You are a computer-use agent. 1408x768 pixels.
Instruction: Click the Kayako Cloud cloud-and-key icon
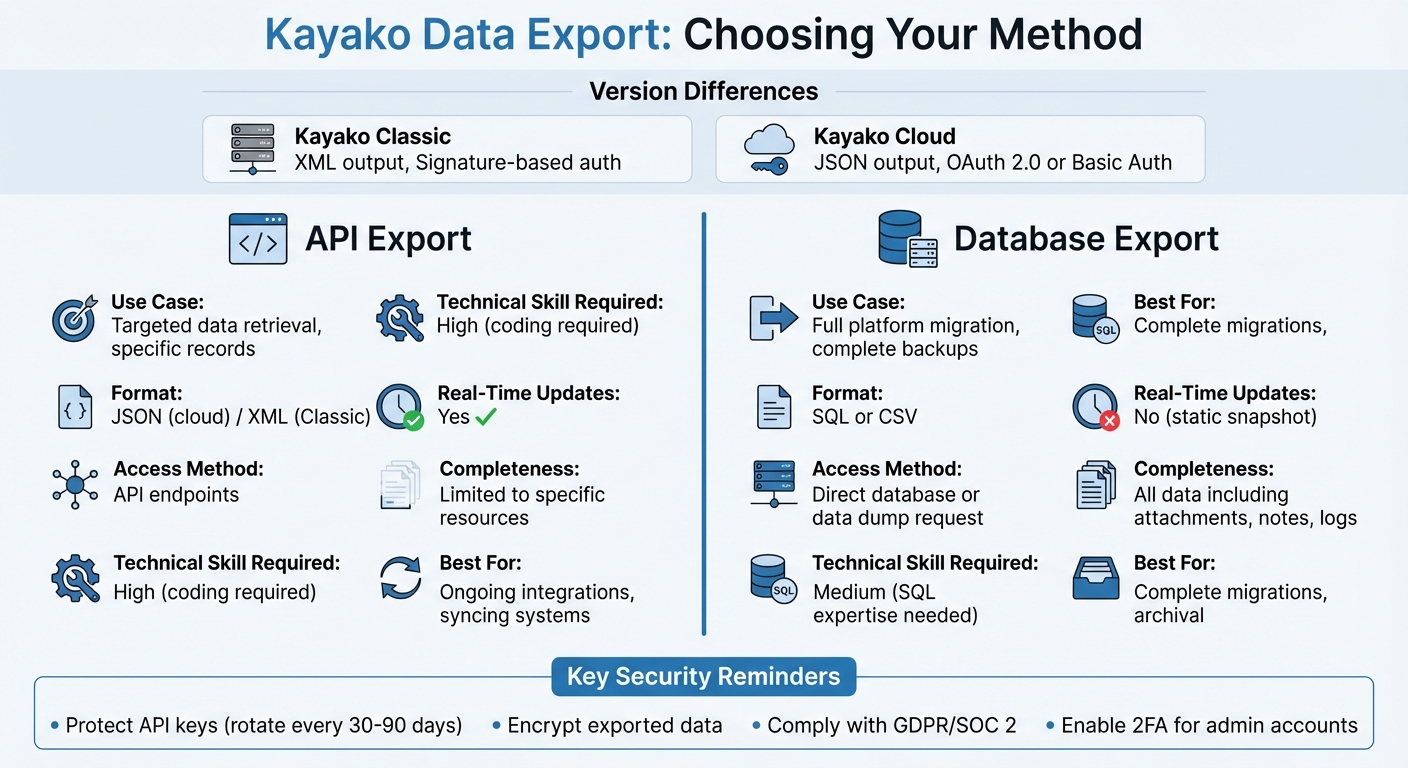767,148
